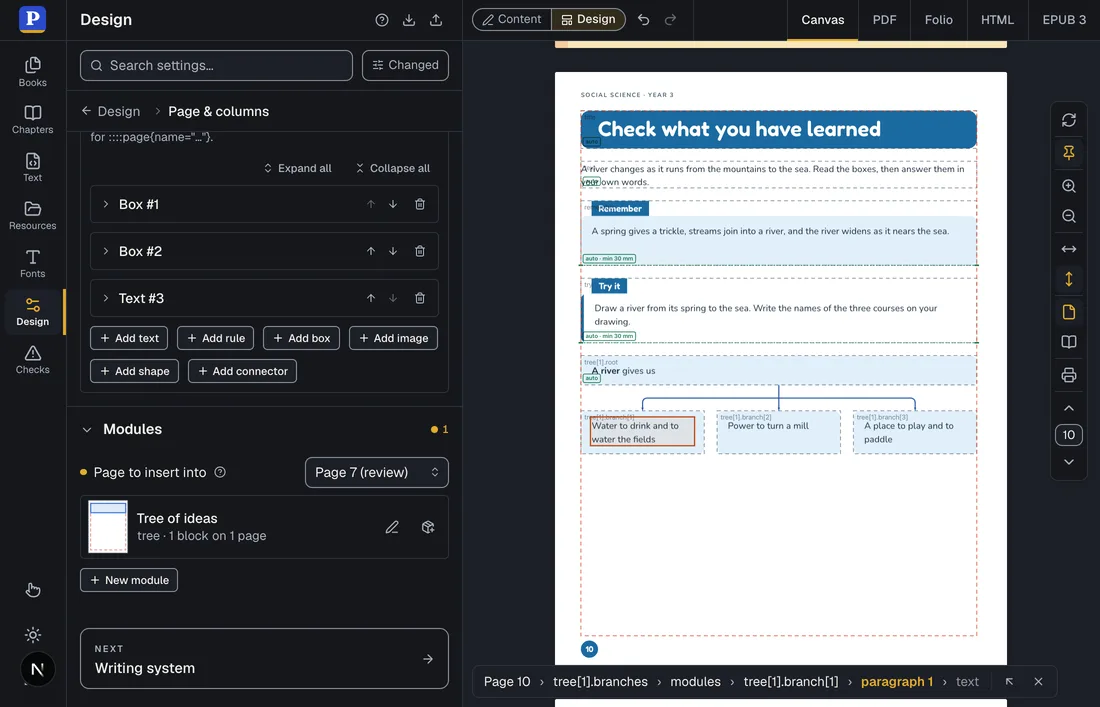Go back to Design breadcrumb
Image resolution: width=1100 pixels, height=707 pixels.
(x=111, y=111)
